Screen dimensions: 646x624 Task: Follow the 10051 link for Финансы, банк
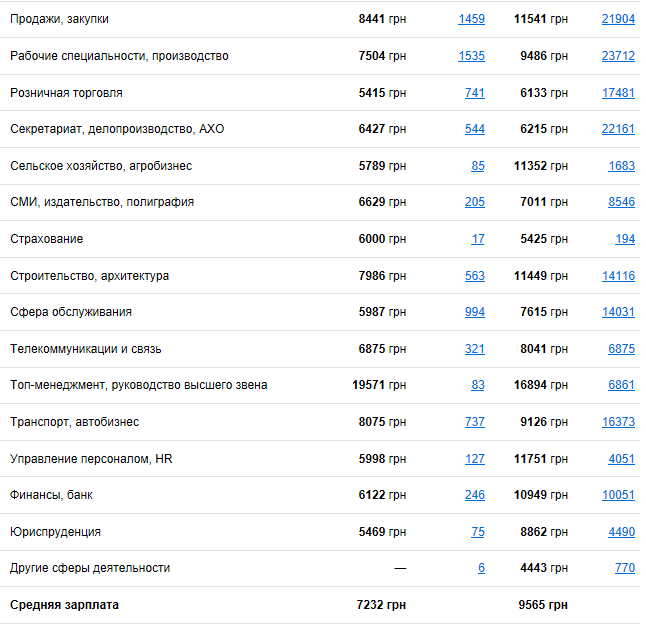point(618,495)
